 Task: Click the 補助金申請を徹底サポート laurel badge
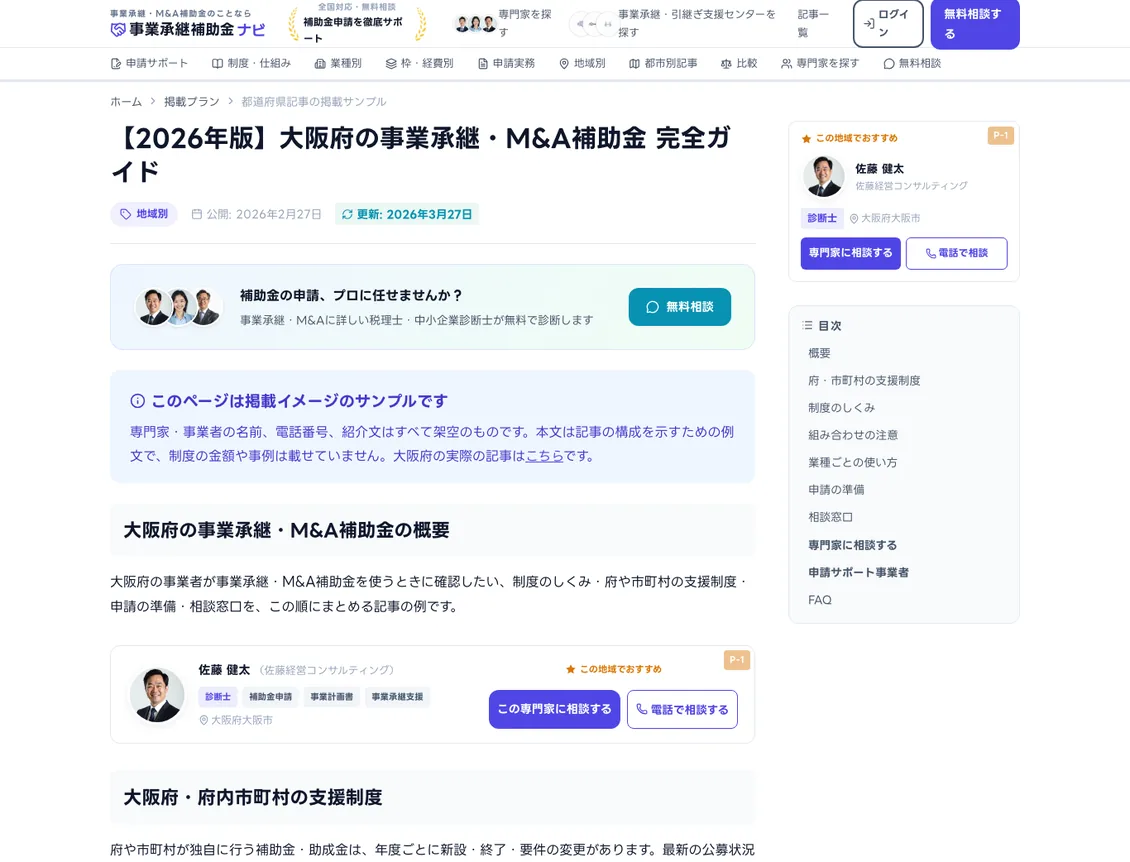pyautogui.click(x=357, y=23)
